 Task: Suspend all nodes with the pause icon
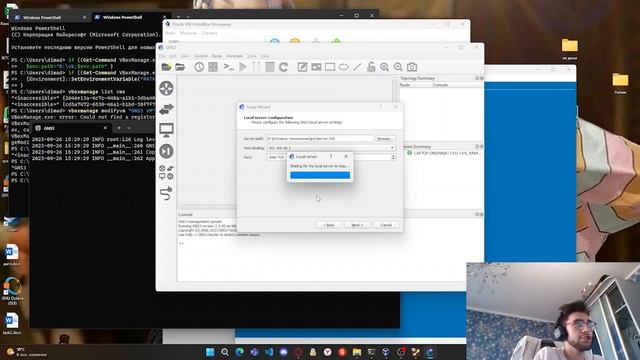coord(256,67)
